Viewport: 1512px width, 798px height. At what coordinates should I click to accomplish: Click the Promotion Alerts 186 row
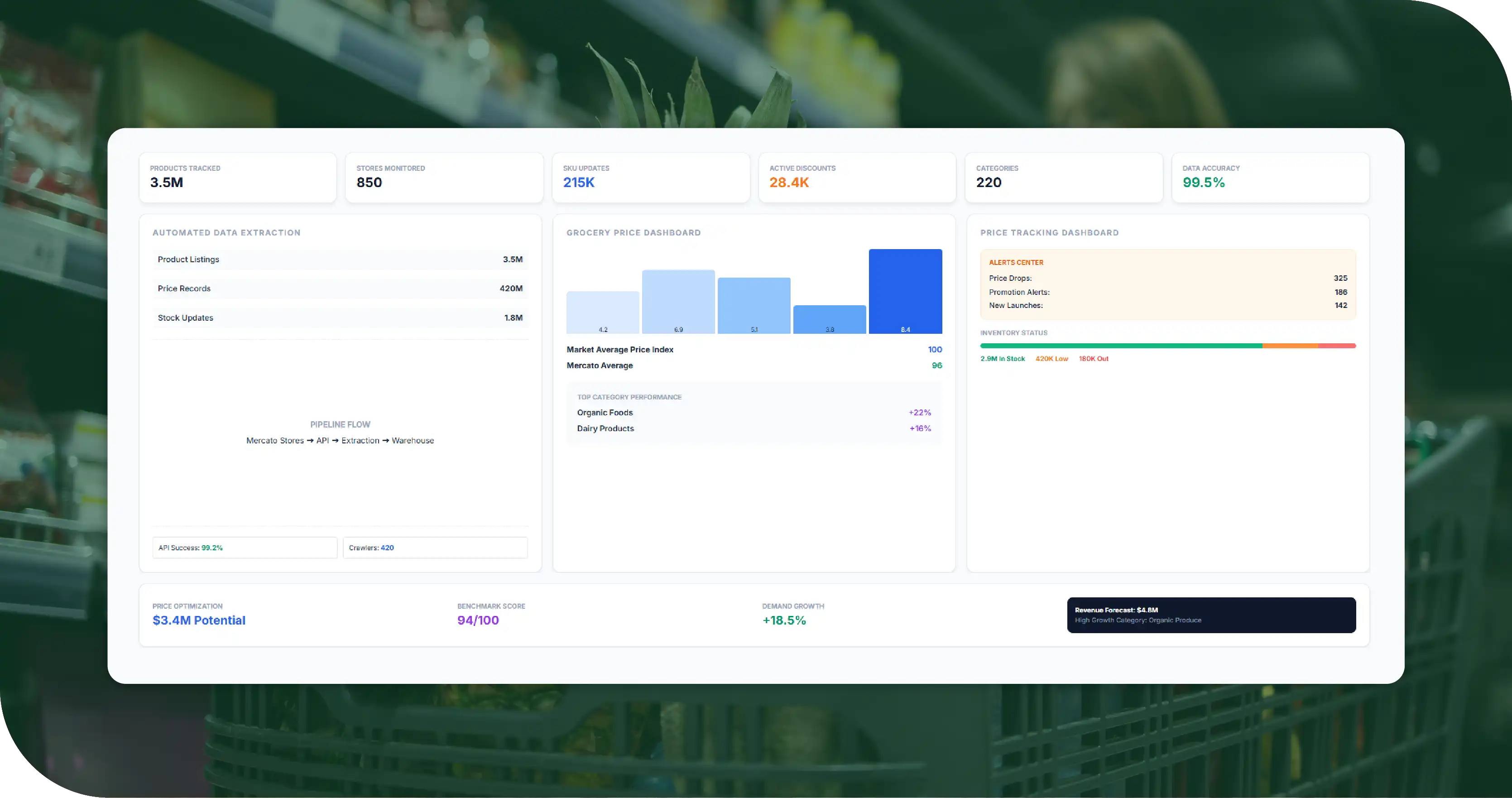tap(1168, 293)
